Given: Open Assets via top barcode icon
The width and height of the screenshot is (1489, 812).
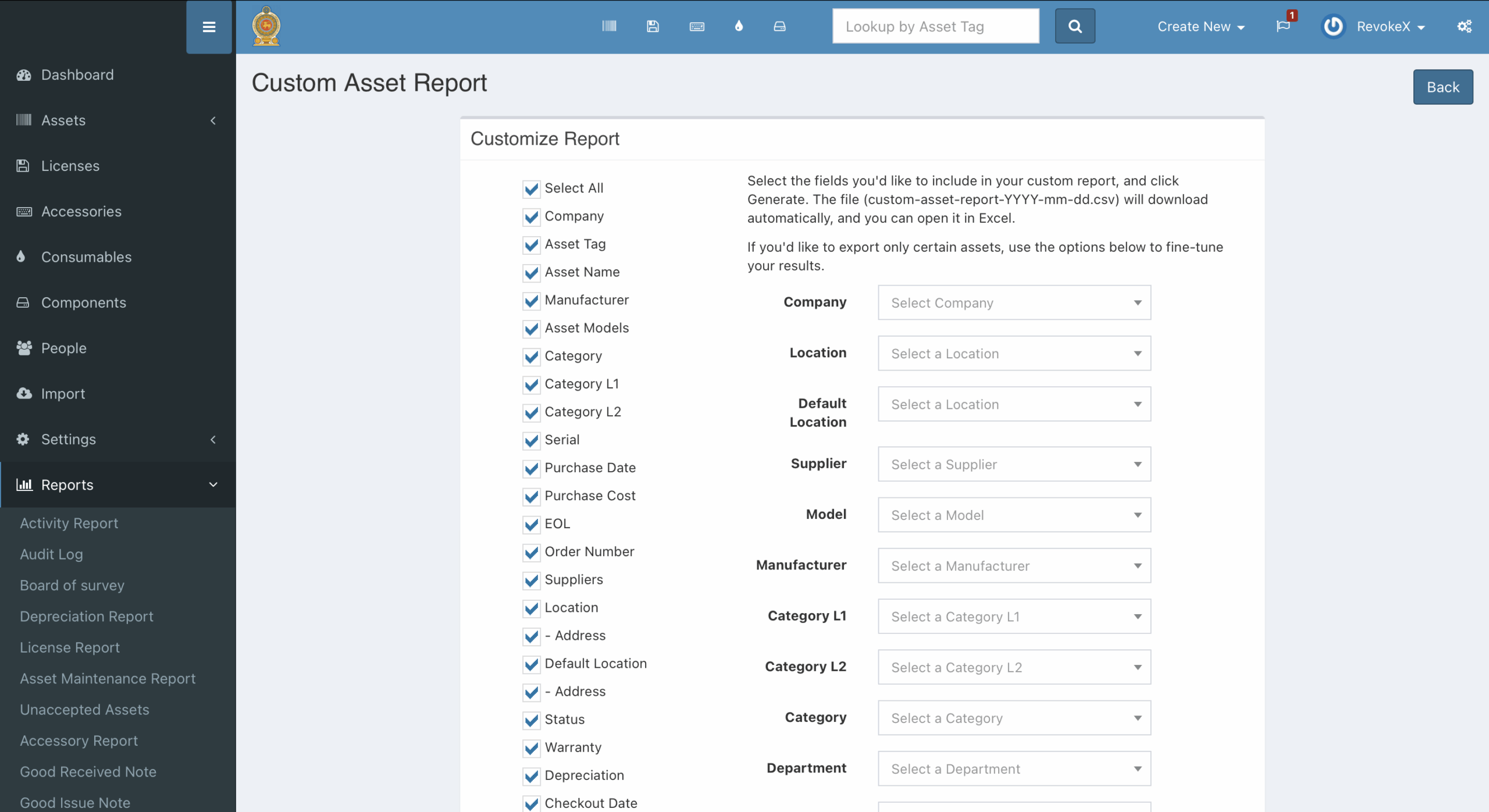Looking at the screenshot, I should 609,26.
